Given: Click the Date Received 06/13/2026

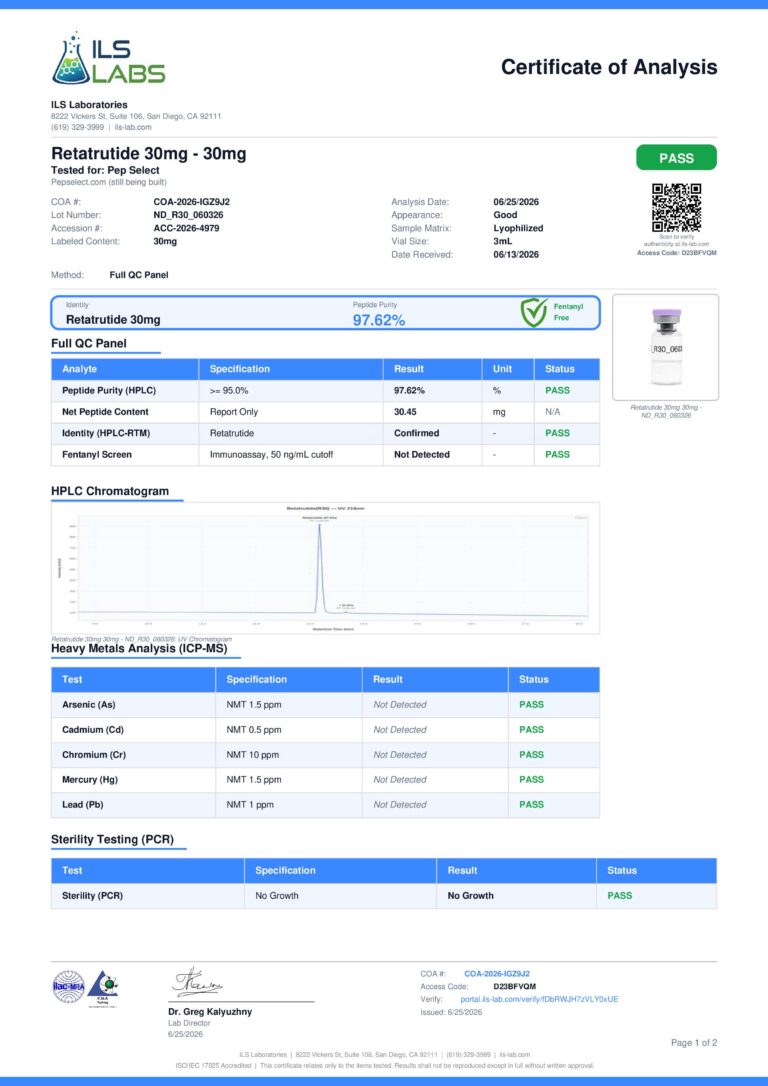Looking at the screenshot, I should tap(516, 255).
